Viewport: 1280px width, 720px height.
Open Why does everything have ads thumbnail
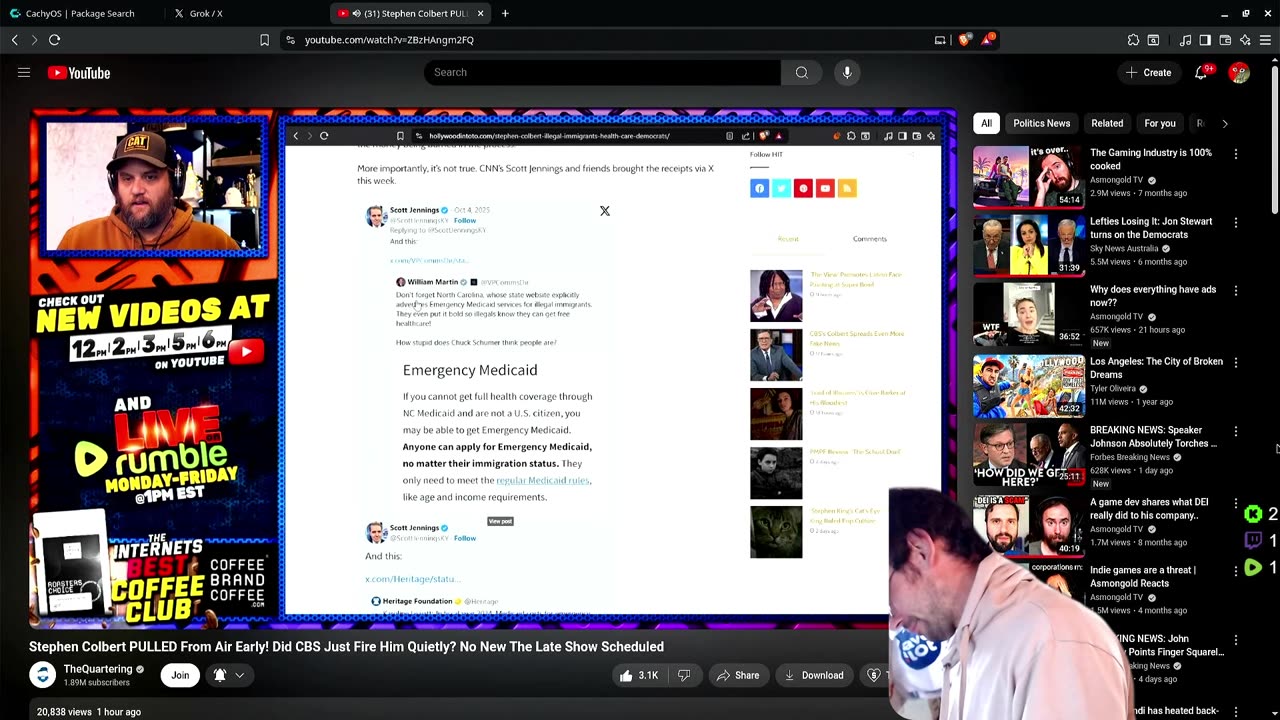click(x=1029, y=313)
